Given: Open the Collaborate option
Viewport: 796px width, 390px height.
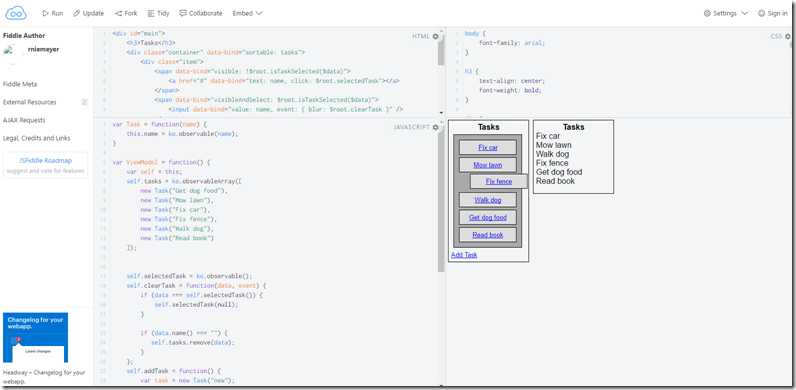Looking at the screenshot, I should coord(201,13).
